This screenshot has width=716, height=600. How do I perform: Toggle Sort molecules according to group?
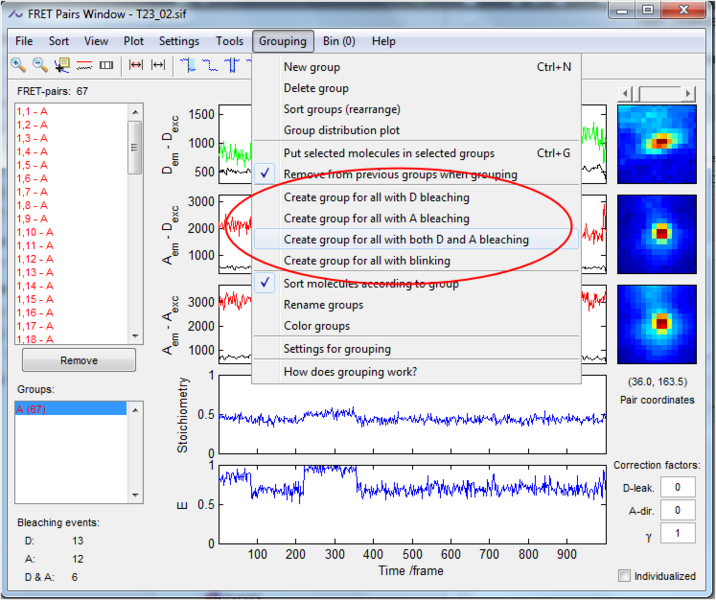pyautogui.click(x=371, y=283)
